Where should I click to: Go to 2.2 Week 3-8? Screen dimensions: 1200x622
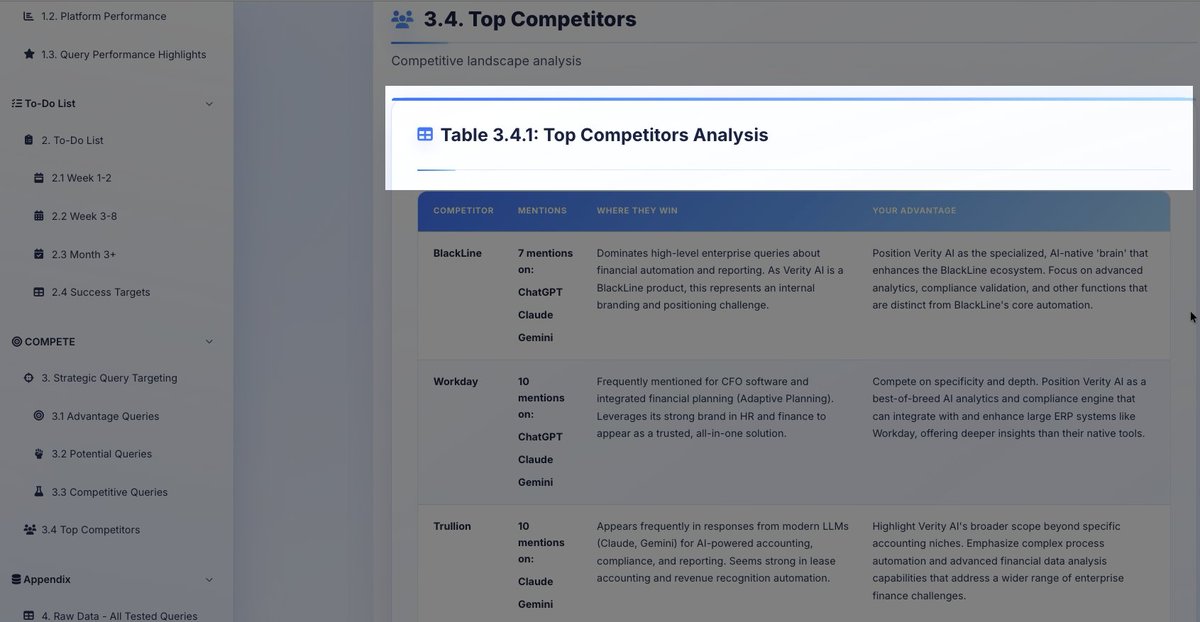point(84,216)
